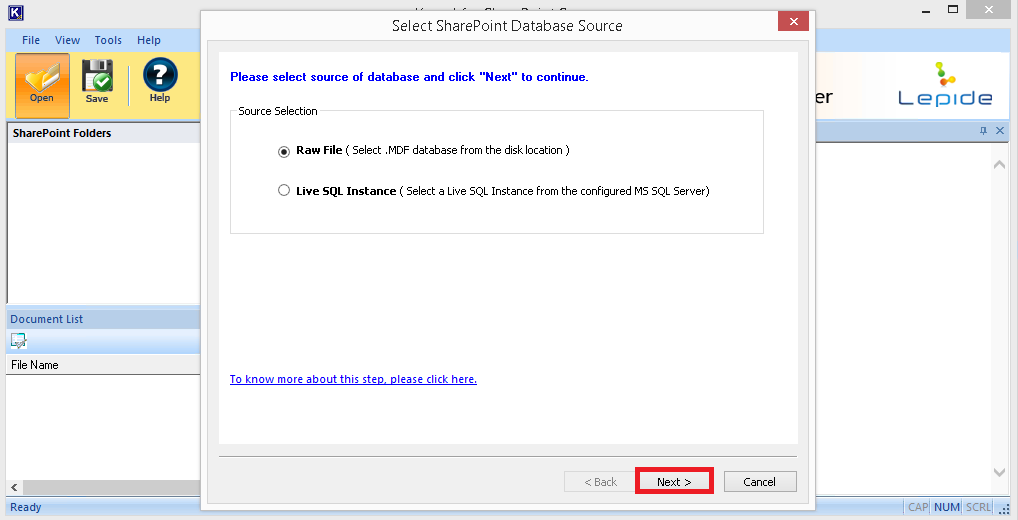Open Help from the toolbar question-mark icon
This screenshot has height=520, width=1018.
[x=160, y=81]
